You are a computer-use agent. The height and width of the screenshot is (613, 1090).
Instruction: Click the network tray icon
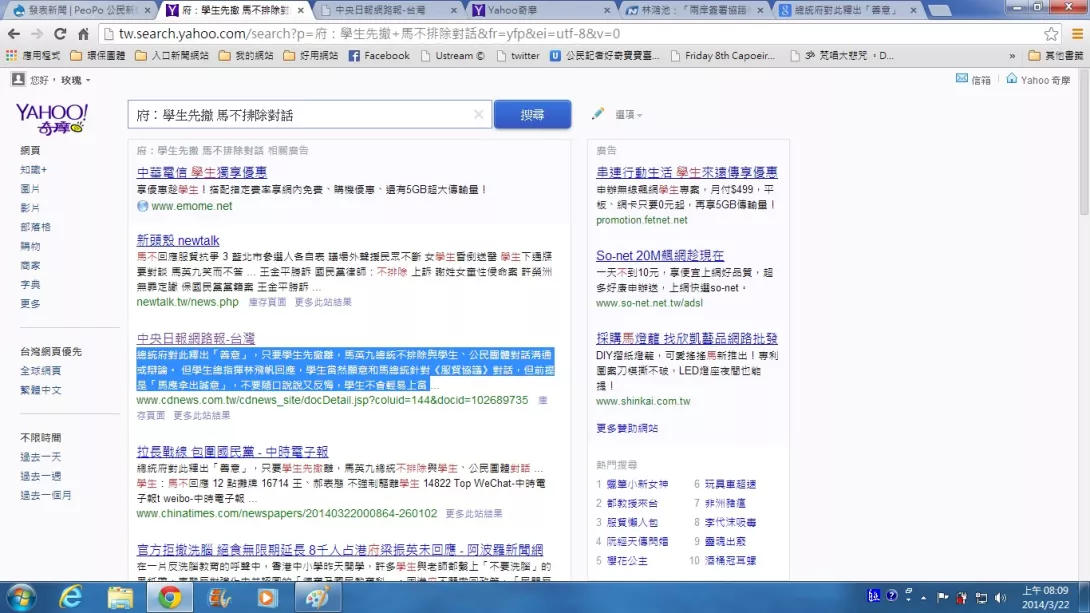[982, 598]
